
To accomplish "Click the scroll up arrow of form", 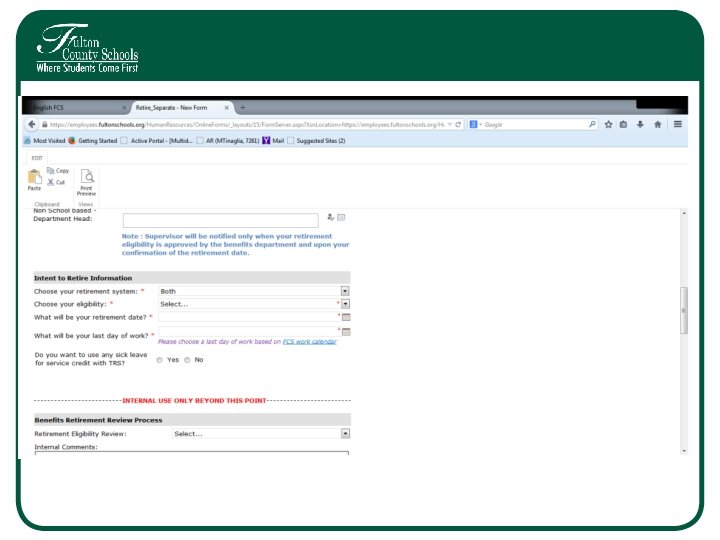I will click(x=684, y=214).
